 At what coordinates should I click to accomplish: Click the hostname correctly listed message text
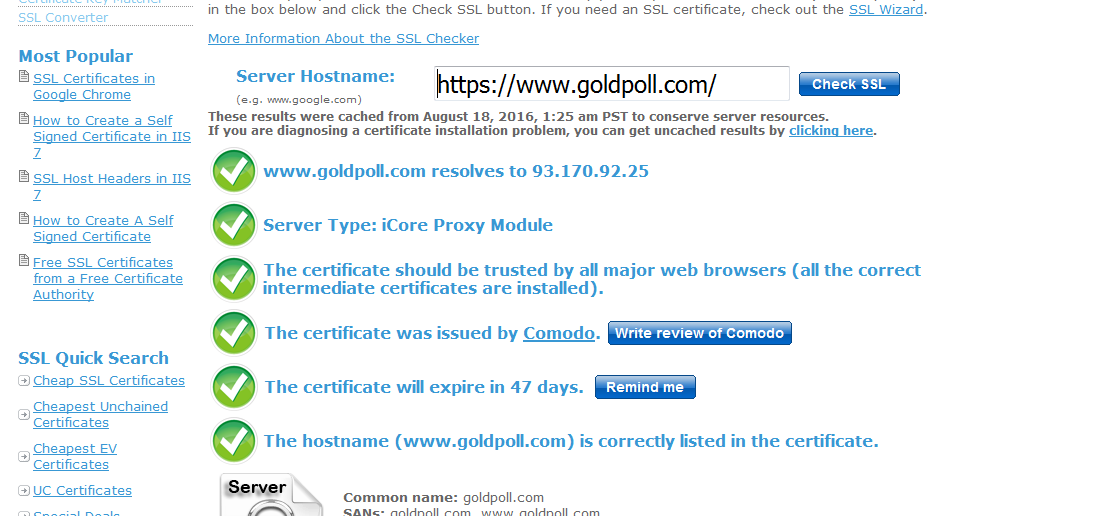(571, 441)
